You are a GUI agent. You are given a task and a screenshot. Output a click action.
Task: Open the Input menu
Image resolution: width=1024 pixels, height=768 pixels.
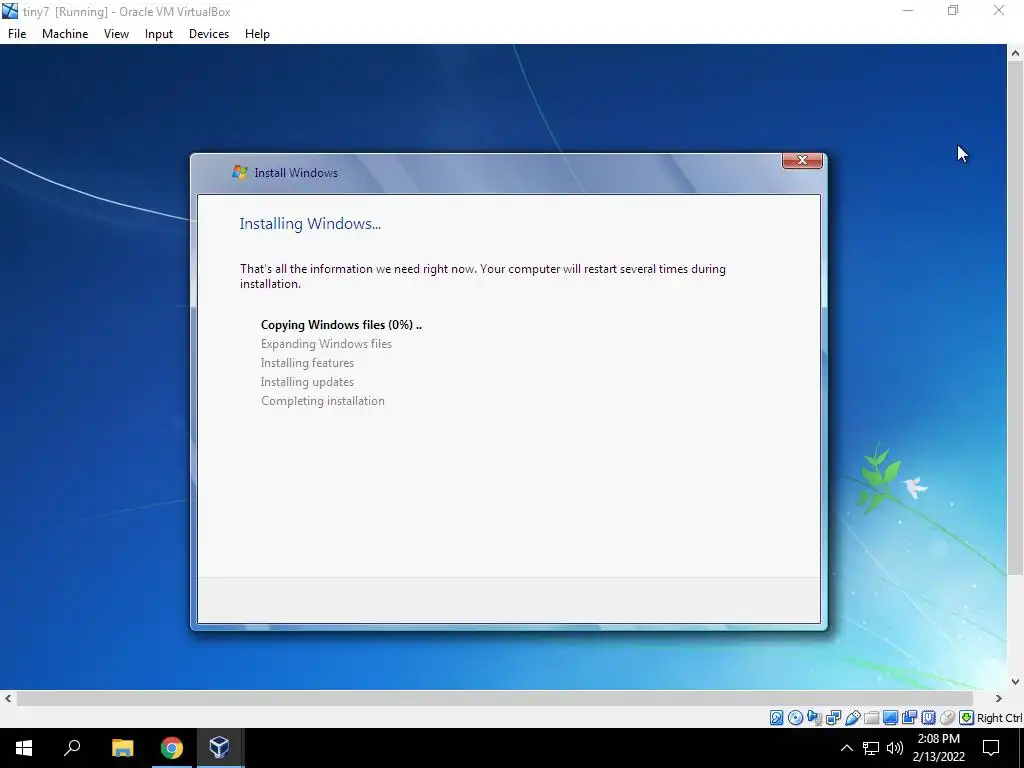pos(159,34)
